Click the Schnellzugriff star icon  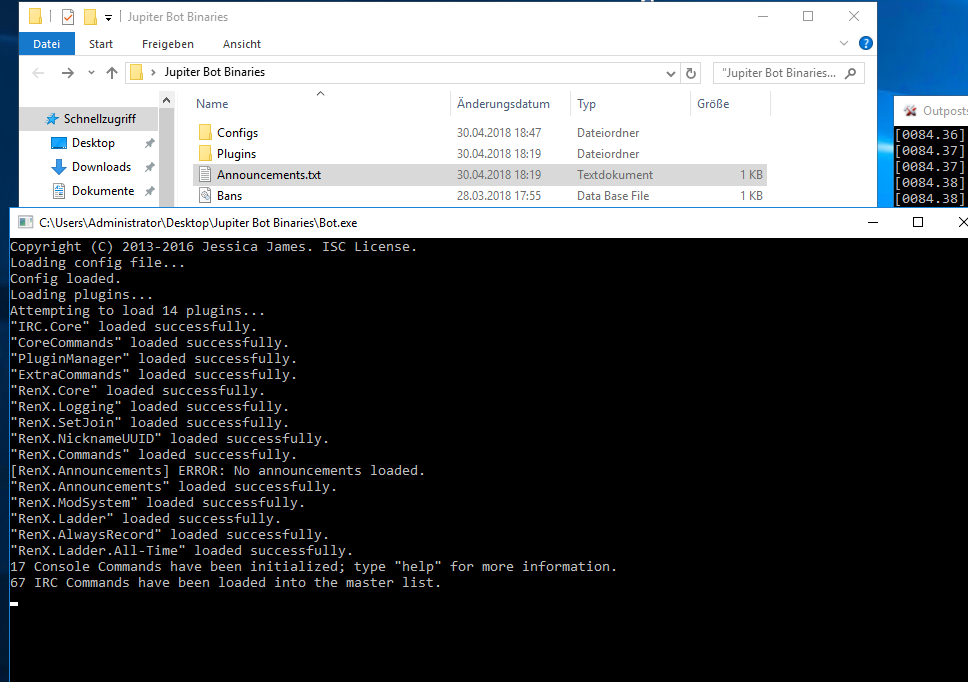tap(52, 119)
